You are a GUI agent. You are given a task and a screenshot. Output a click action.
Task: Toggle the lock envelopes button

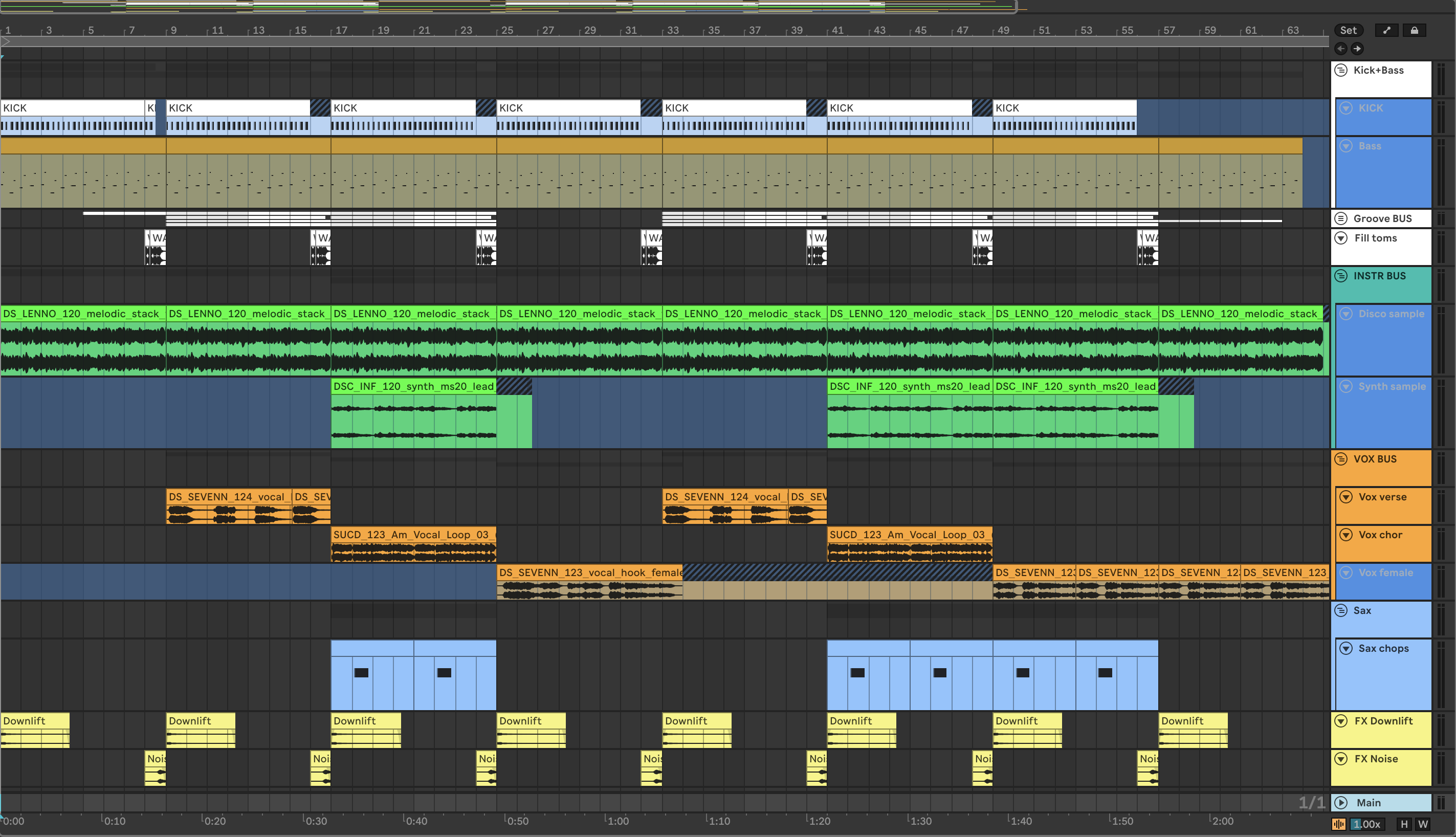pos(1414,31)
